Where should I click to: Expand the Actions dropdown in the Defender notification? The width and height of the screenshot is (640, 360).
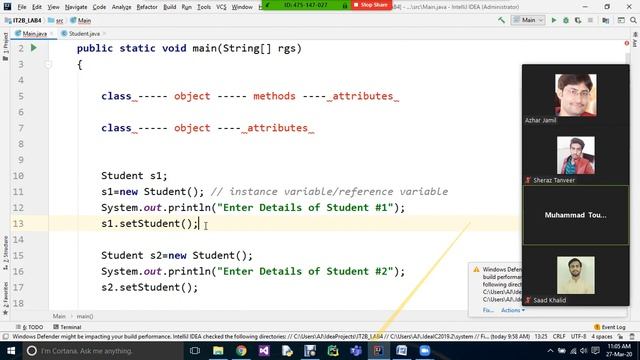pyautogui.click(x=513, y=310)
